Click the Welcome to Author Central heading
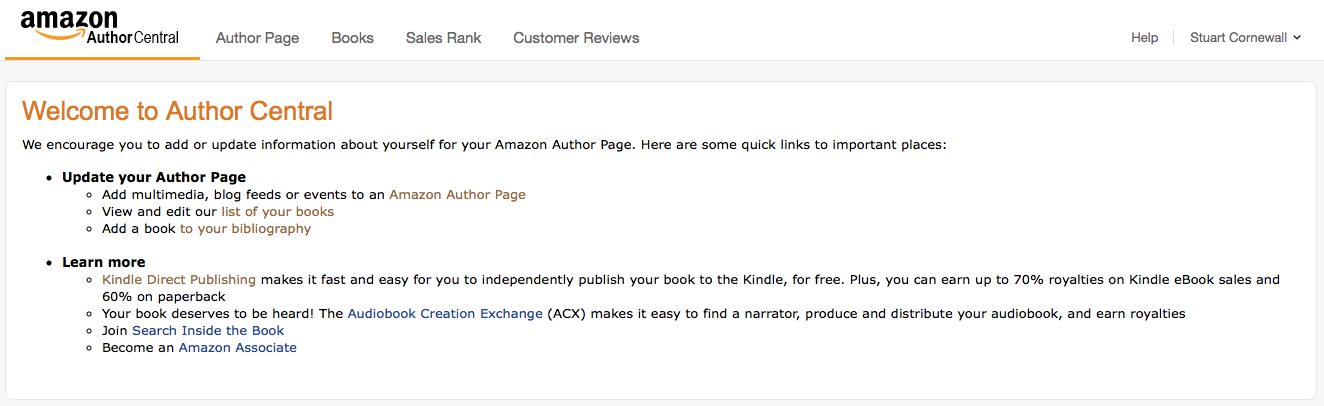 [177, 111]
